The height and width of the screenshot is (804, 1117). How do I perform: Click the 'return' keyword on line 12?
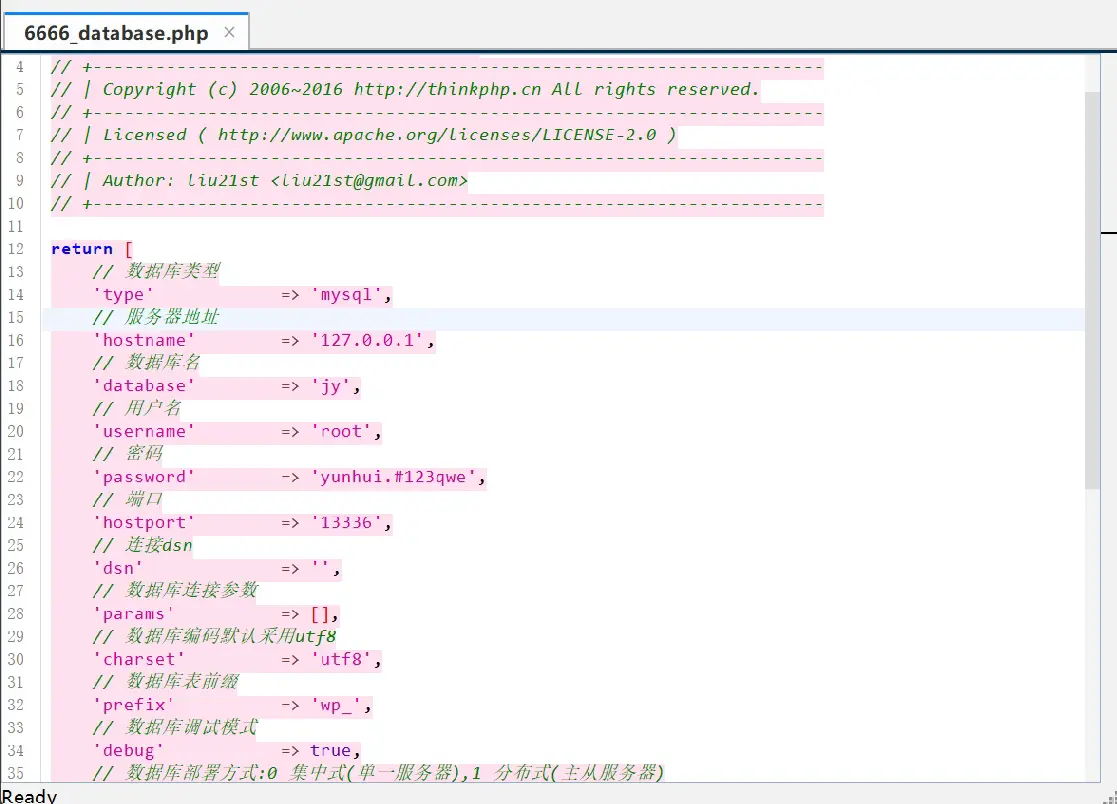point(82,249)
